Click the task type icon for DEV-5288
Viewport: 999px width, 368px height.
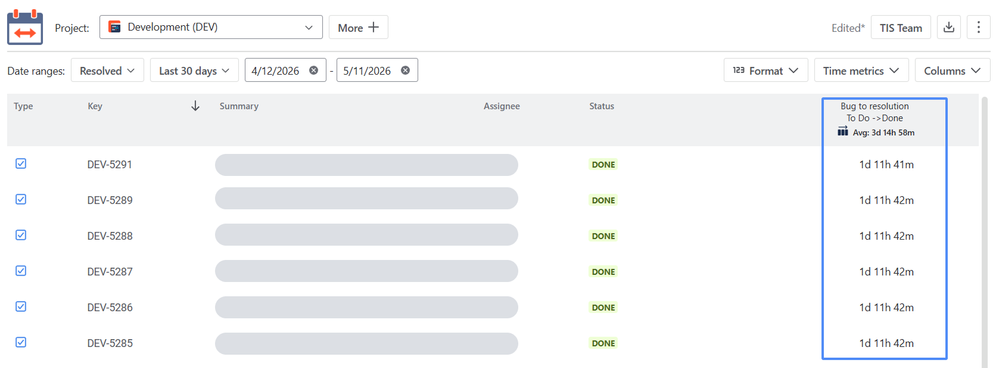pos(20,235)
